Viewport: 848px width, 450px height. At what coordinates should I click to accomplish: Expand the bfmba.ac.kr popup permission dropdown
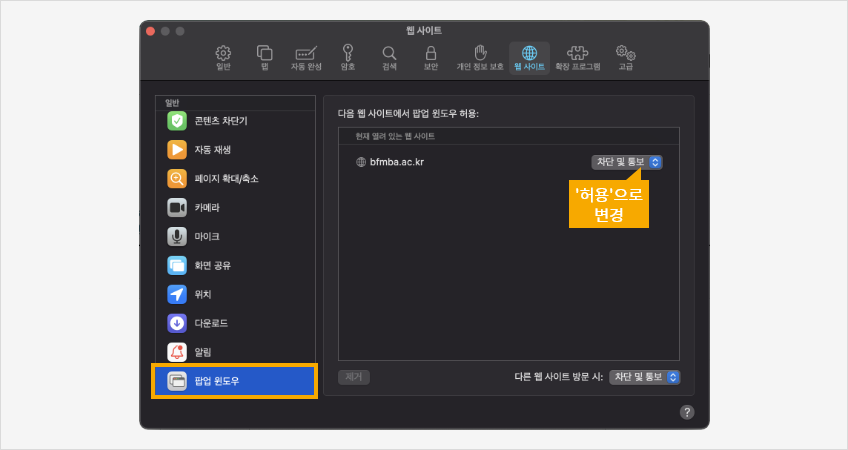(x=627, y=162)
